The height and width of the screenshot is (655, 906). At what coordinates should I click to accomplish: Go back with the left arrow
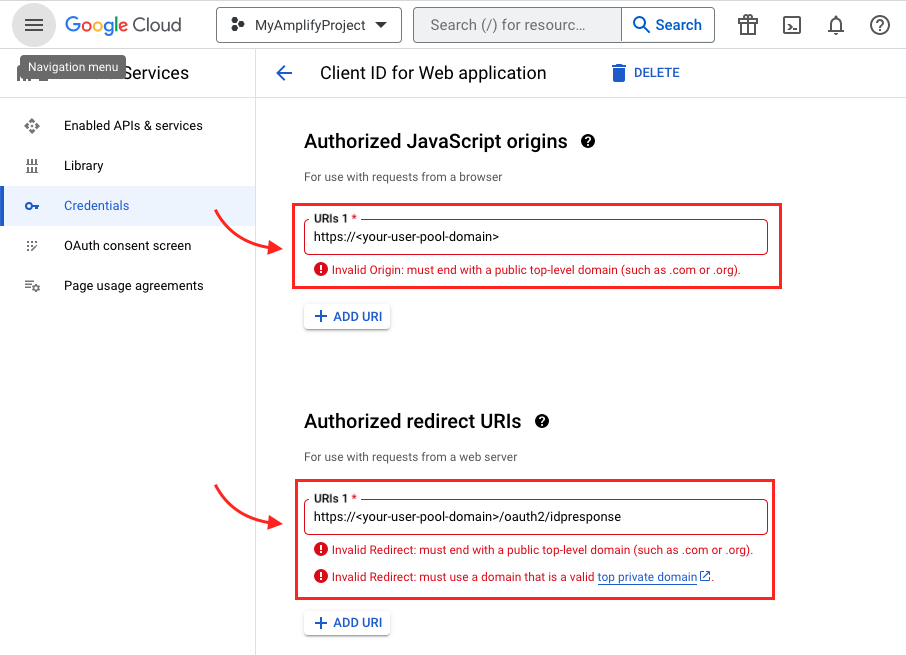[x=284, y=73]
